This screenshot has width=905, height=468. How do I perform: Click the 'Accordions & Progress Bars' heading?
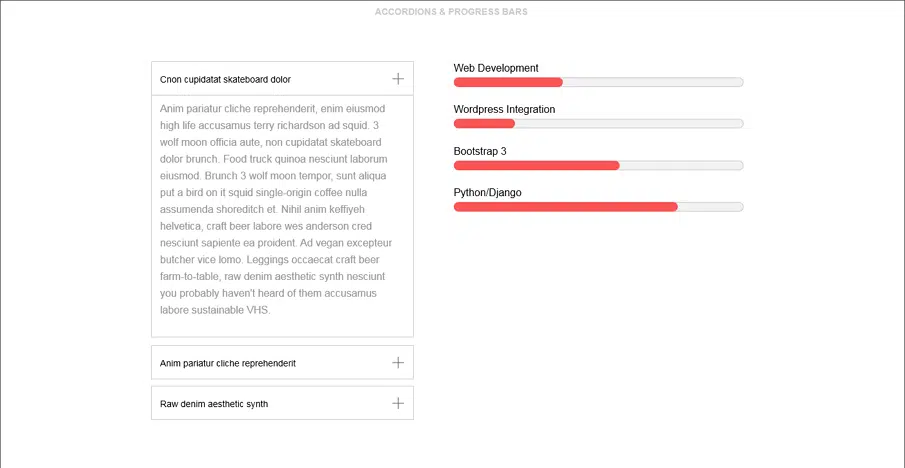[451, 12]
